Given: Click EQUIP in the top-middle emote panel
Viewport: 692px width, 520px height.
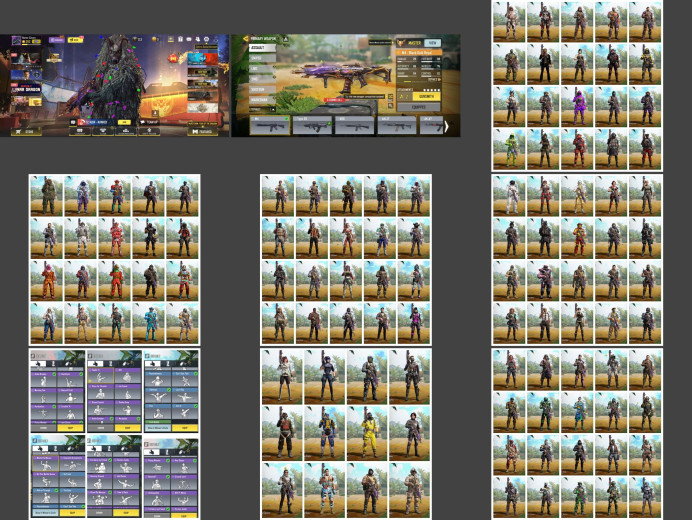Looking at the screenshot, I should tap(128, 428).
